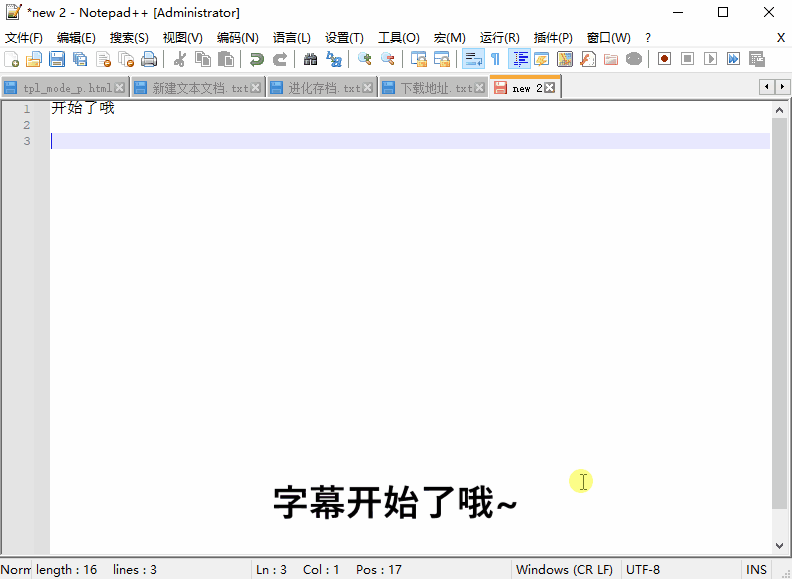Save the currently recorded macro icon
The height and width of the screenshot is (579, 792).
(757, 59)
